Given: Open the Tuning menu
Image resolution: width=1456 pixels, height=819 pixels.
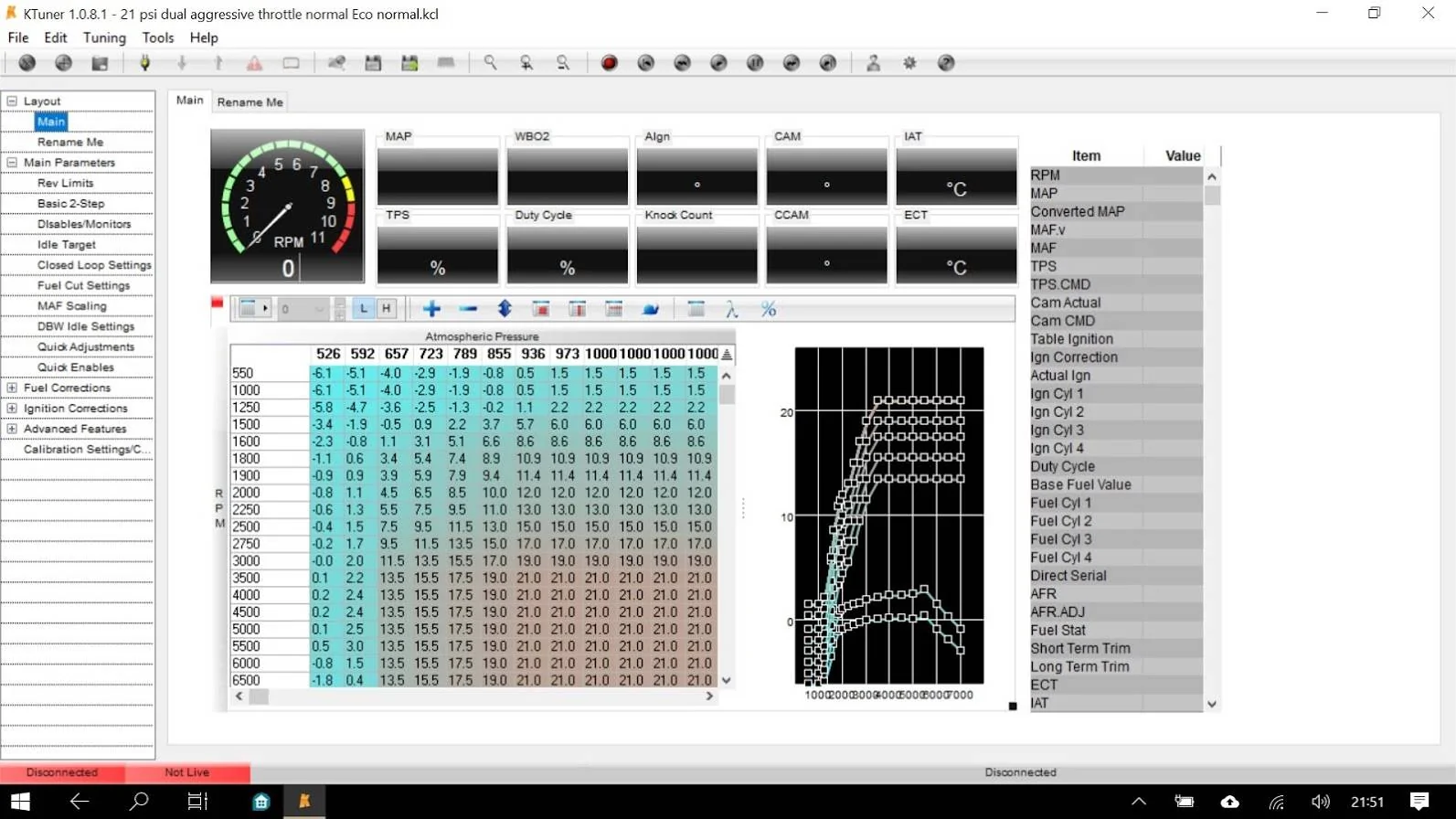Looking at the screenshot, I should 104,37.
